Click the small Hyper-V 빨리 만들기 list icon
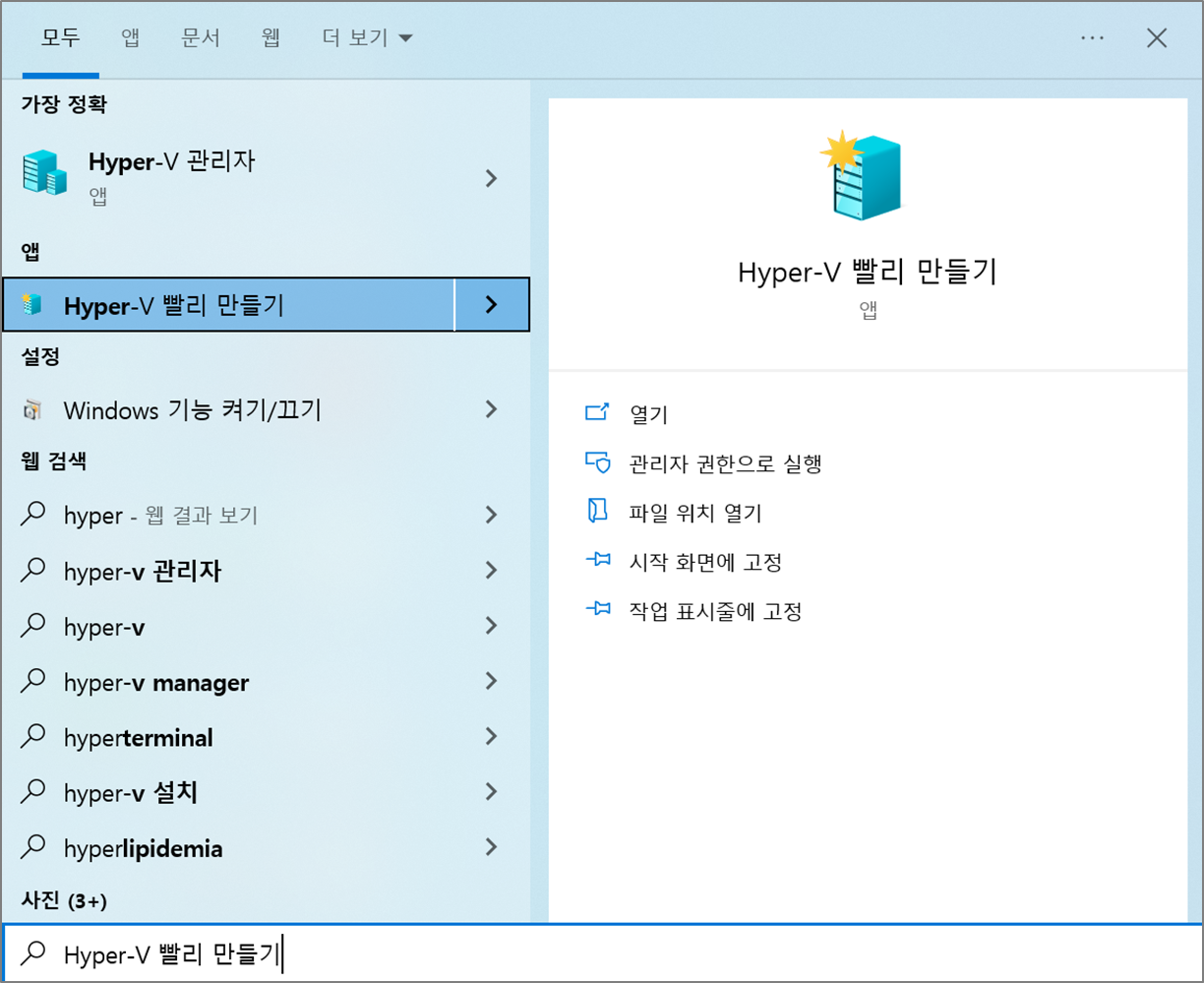 click(x=32, y=305)
